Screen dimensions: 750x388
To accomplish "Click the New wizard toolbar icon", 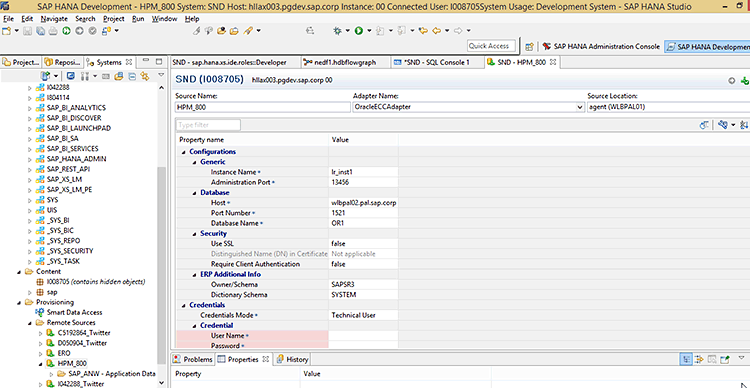I will (x=6, y=31).
